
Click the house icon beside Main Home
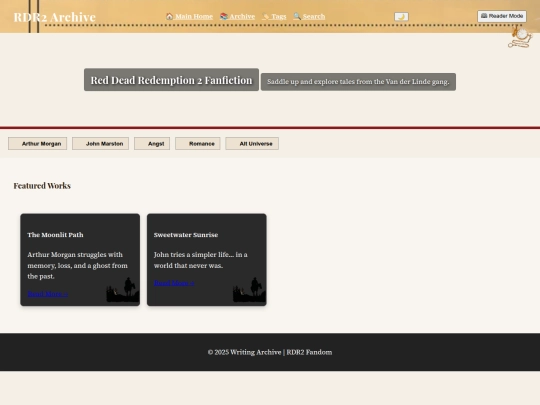coord(169,16)
